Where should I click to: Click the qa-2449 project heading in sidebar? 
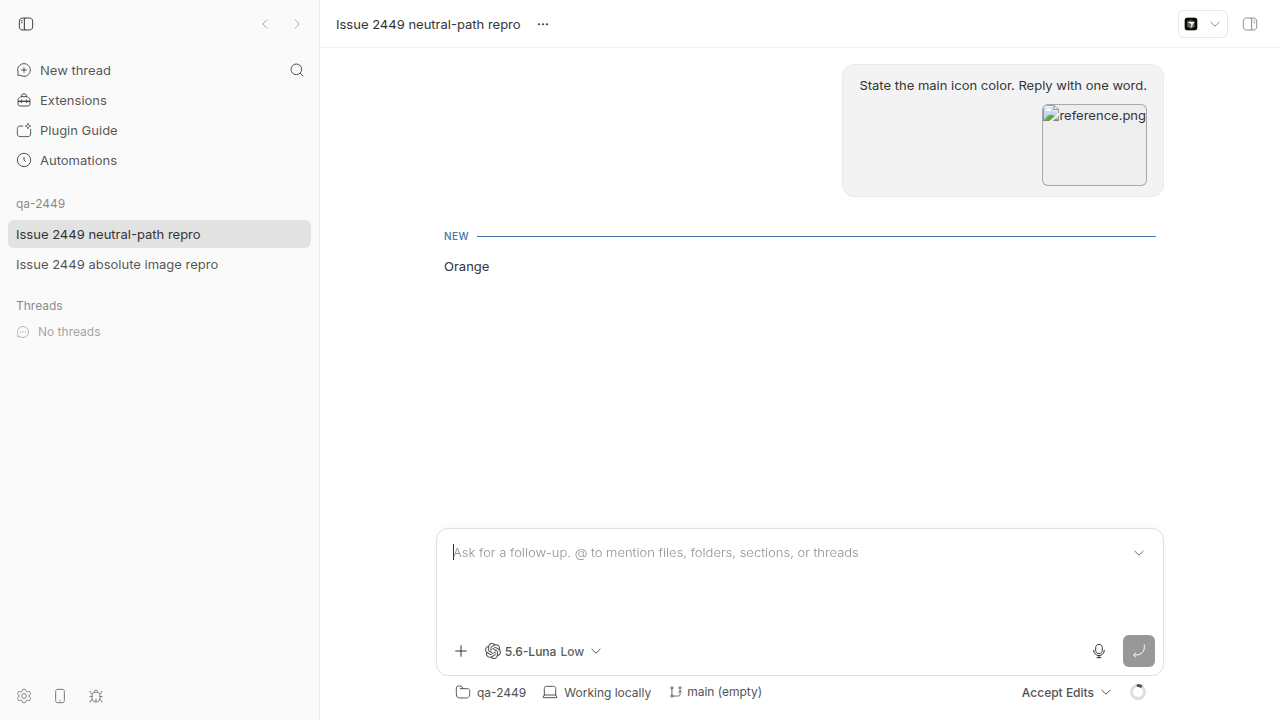click(x=40, y=203)
